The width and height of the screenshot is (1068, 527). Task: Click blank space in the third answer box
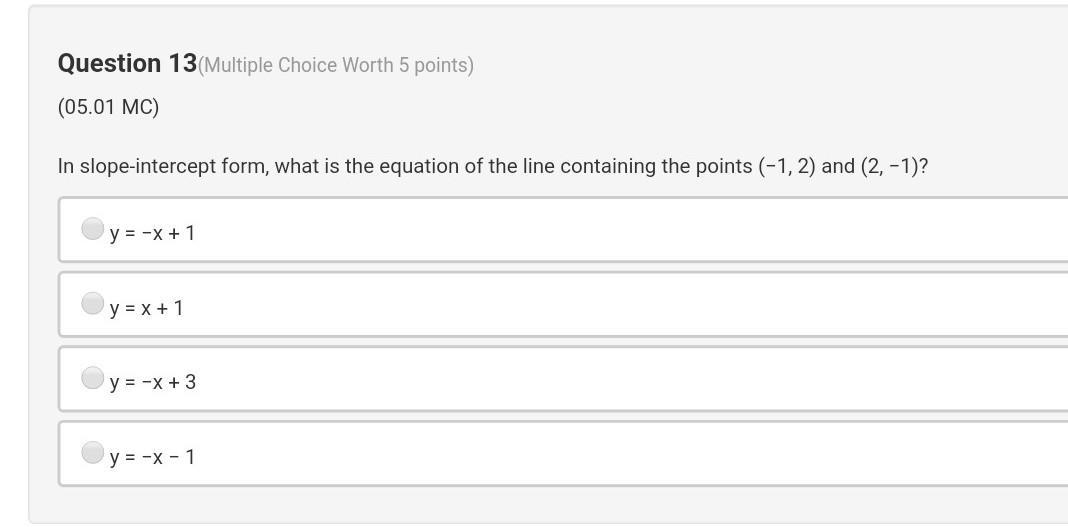[x=600, y=380]
